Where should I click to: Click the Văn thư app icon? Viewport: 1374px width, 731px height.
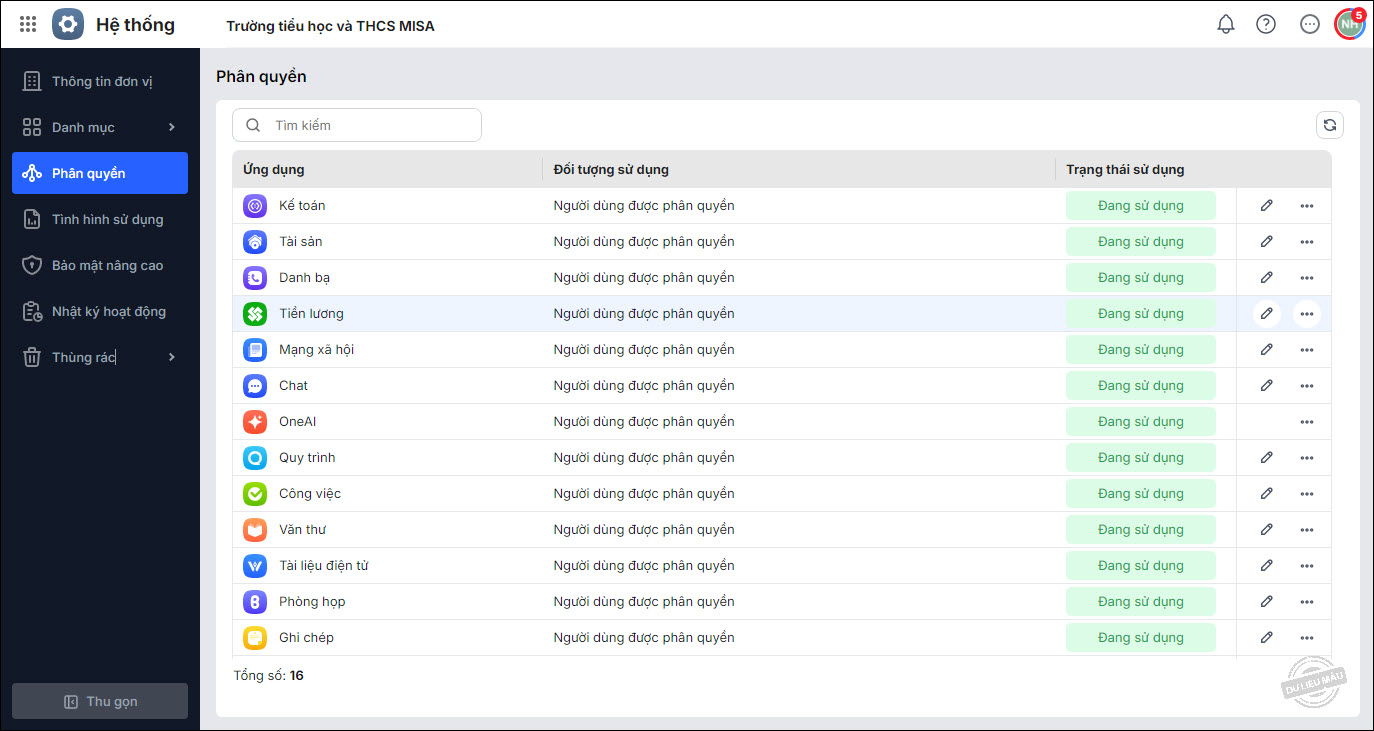(255, 530)
